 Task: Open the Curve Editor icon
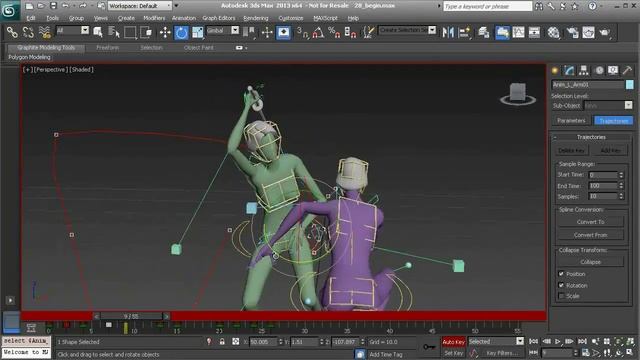point(518,32)
